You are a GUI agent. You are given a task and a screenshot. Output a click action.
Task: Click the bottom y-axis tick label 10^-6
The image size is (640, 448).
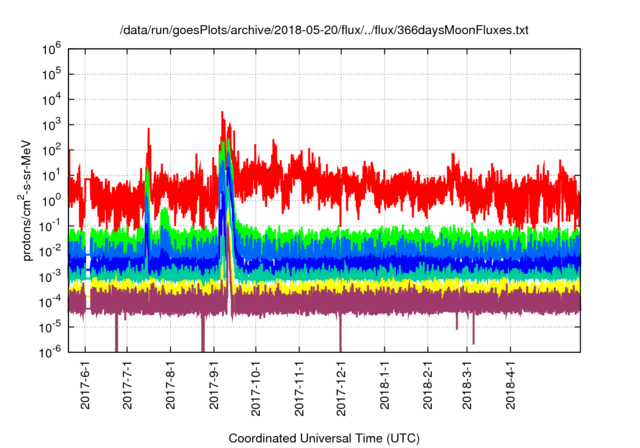coord(51,351)
